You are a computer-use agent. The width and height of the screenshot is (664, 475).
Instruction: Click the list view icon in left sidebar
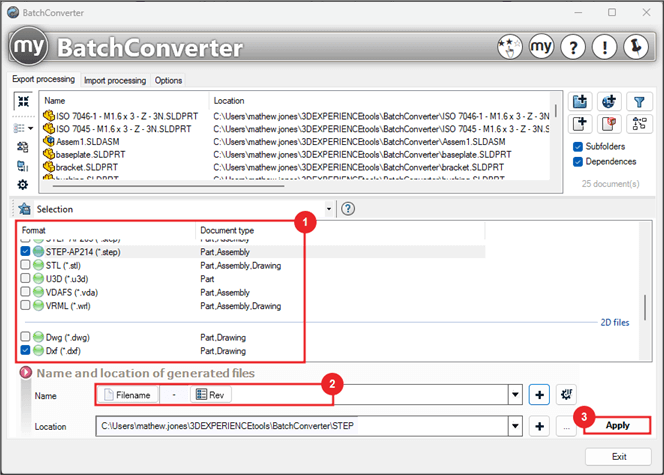coord(19,128)
